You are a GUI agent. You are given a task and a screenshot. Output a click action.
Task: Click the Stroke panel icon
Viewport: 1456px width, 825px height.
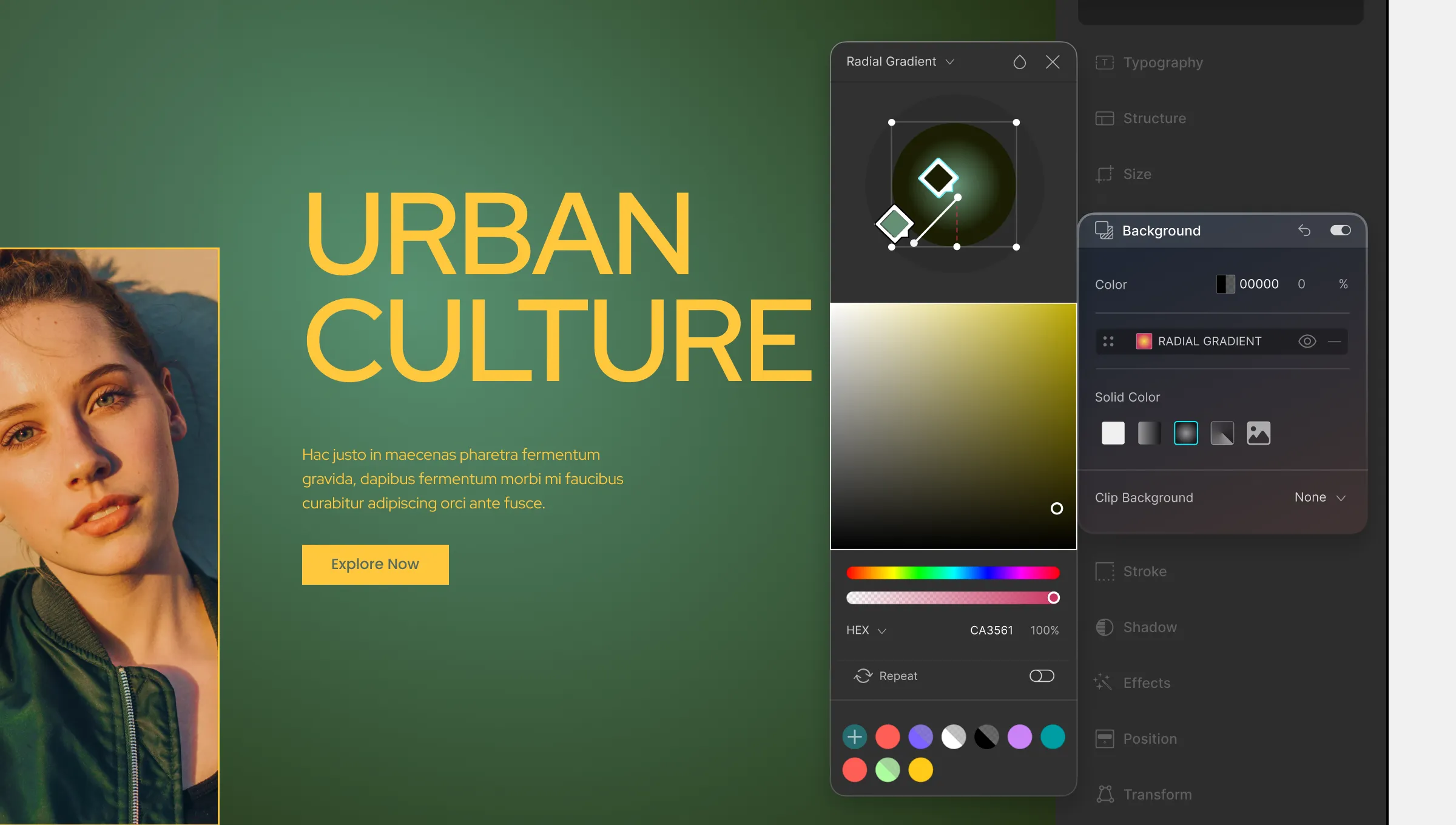1104,570
